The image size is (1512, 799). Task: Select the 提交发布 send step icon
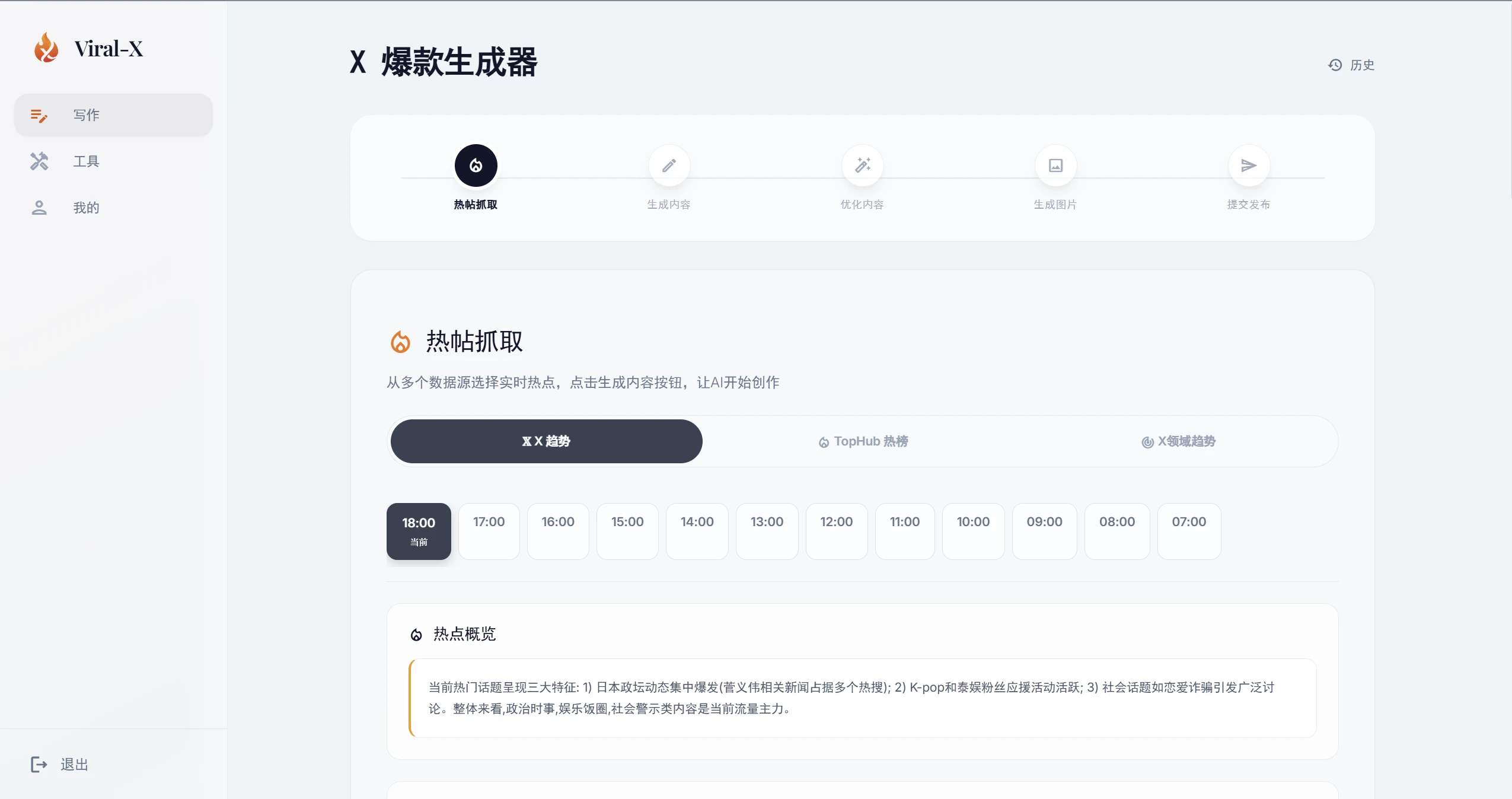1249,165
